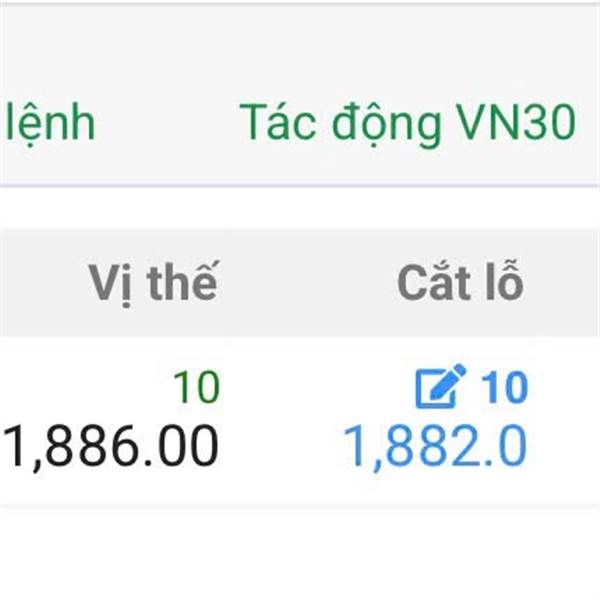Tap the gray table header bar
Screen dimensions: 600x600
[x=300, y=282]
